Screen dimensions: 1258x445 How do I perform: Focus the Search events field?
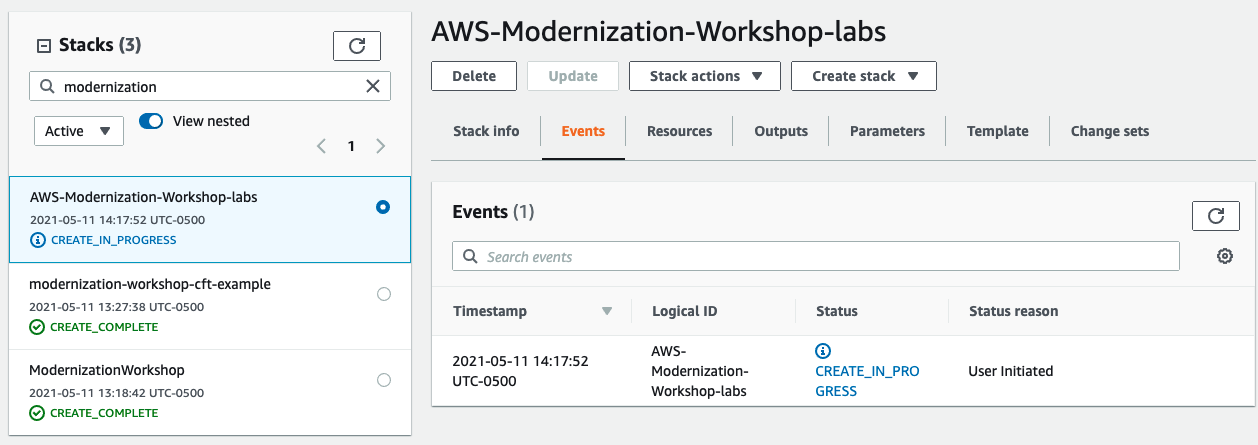pos(816,257)
